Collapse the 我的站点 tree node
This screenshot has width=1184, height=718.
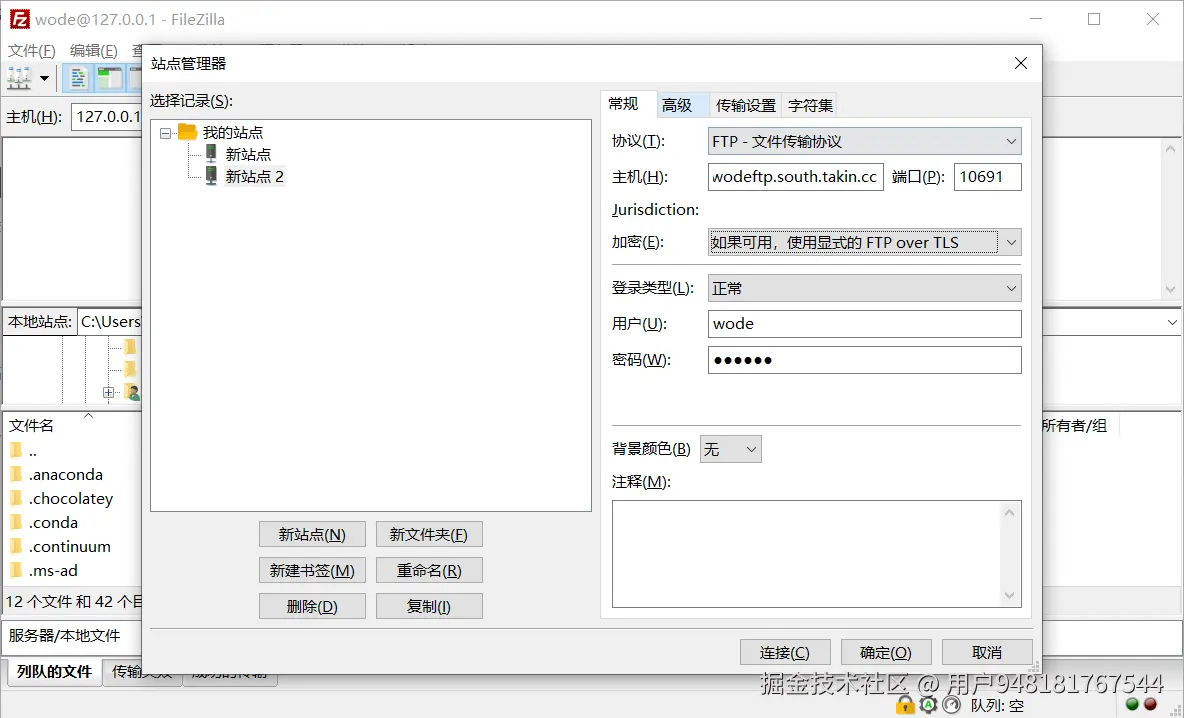pyautogui.click(x=165, y=133)
